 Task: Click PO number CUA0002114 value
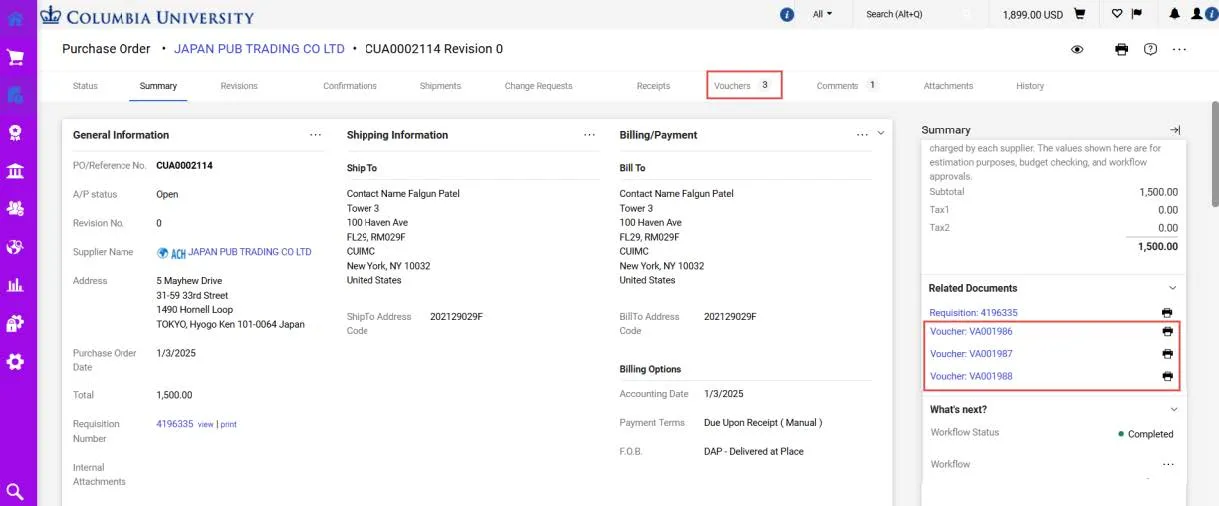click(184, 166)
